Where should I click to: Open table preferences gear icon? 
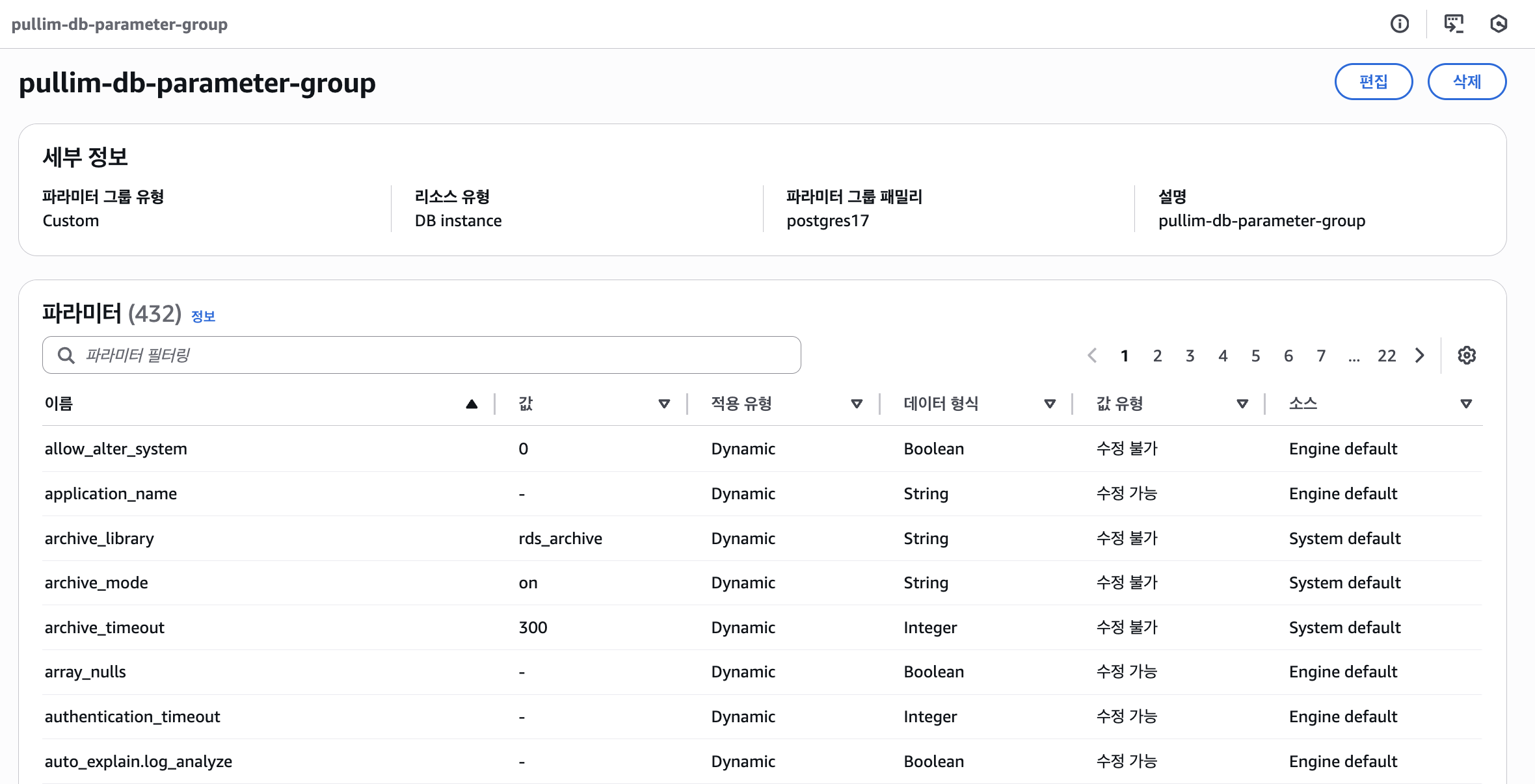point(1467,356)
